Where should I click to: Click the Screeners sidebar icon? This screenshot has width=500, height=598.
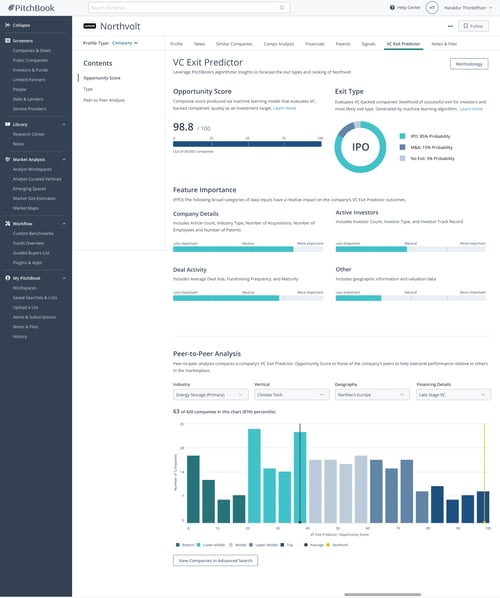[x=7, y=40]
